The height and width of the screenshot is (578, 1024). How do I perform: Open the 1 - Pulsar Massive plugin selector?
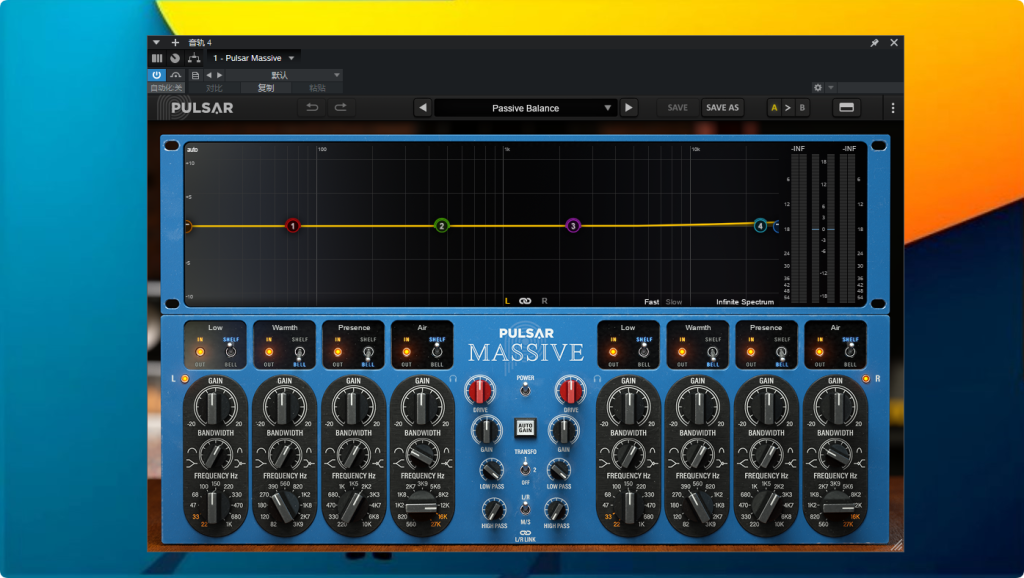pos(254,58)
